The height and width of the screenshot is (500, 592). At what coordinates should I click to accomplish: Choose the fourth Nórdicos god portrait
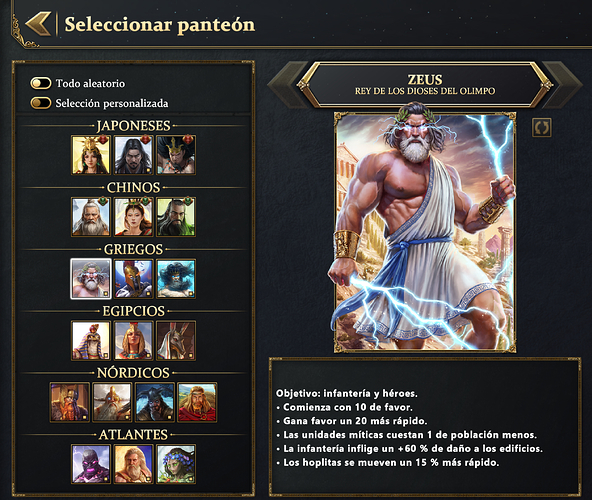coord(197,402)
